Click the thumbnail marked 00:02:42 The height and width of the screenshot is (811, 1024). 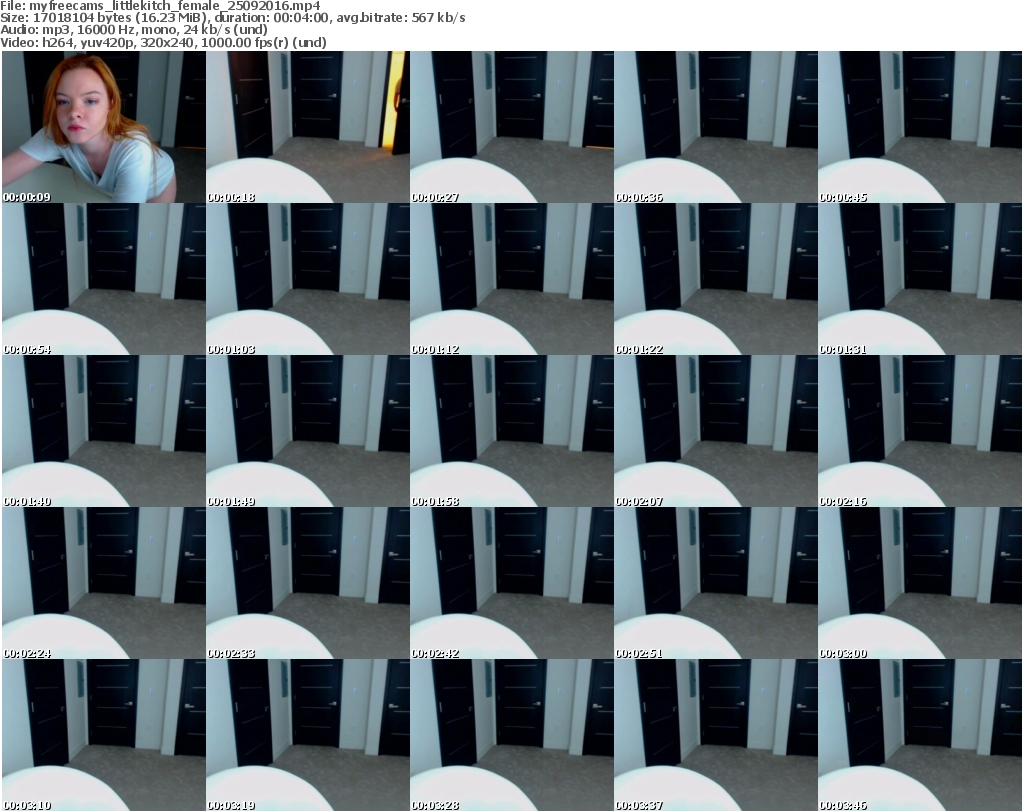[x=512, y=582]
